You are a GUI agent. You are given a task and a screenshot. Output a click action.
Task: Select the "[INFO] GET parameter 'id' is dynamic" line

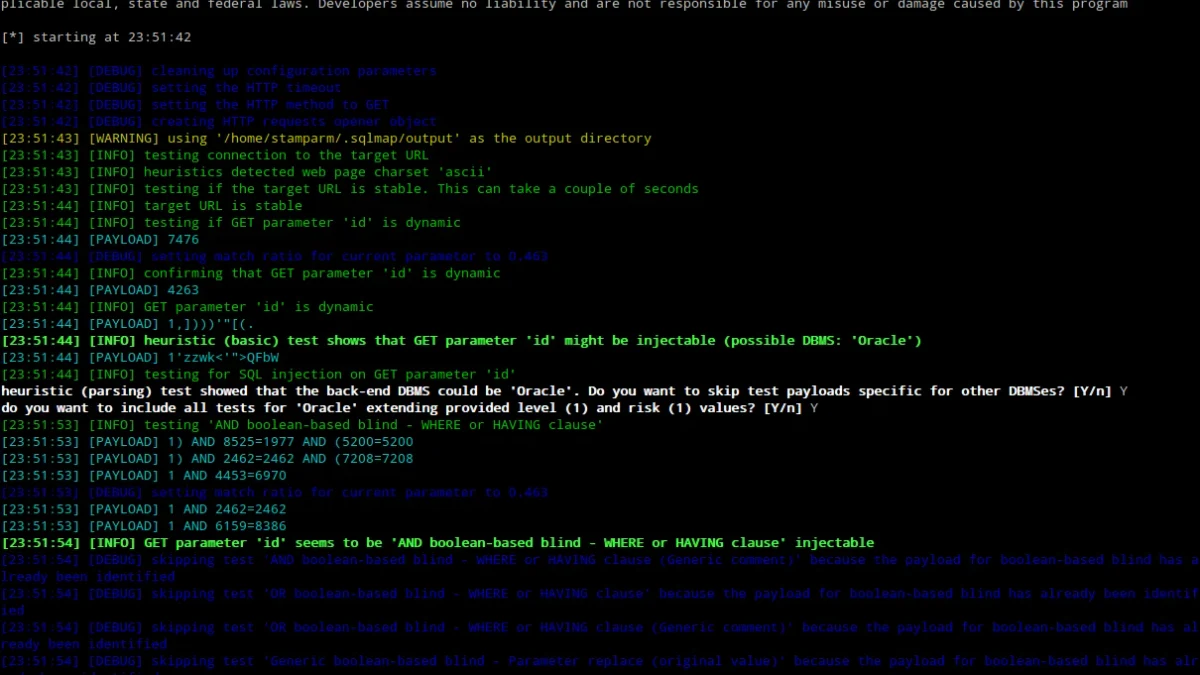[188, 307]
